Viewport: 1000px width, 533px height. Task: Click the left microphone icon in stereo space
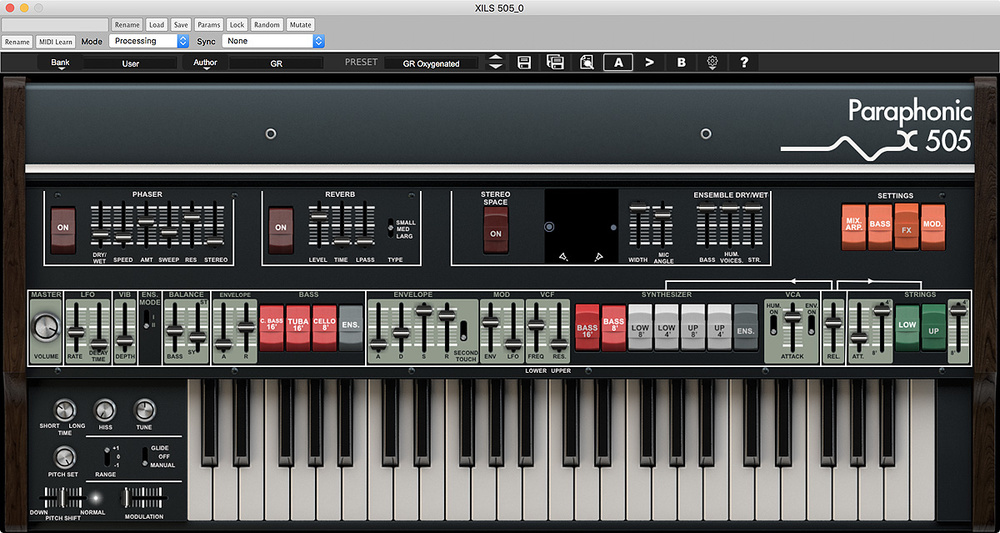tap(563, 257)
